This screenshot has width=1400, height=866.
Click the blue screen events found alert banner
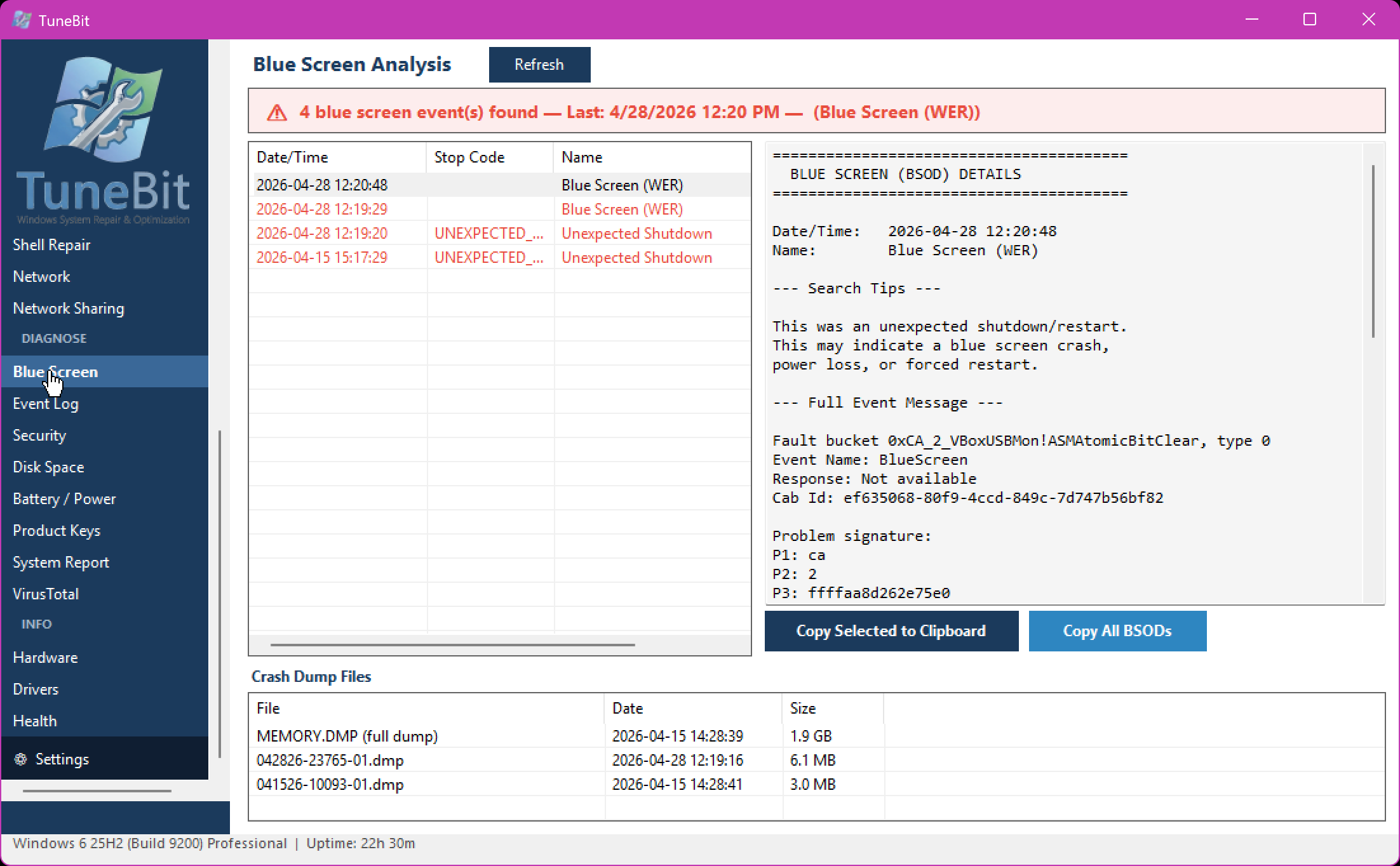coord(816,111)
